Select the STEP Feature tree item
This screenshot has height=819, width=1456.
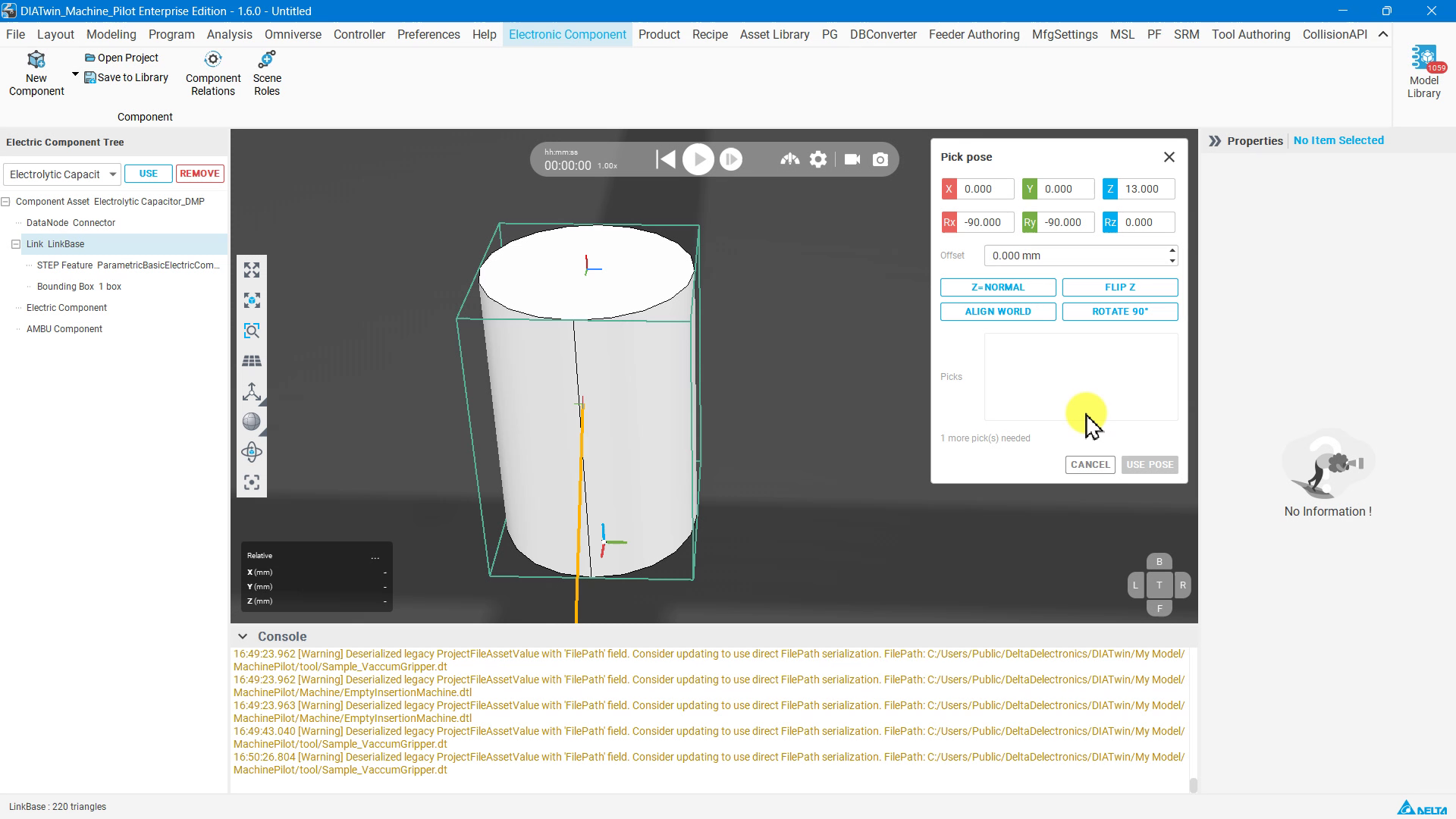pos(128,265)
